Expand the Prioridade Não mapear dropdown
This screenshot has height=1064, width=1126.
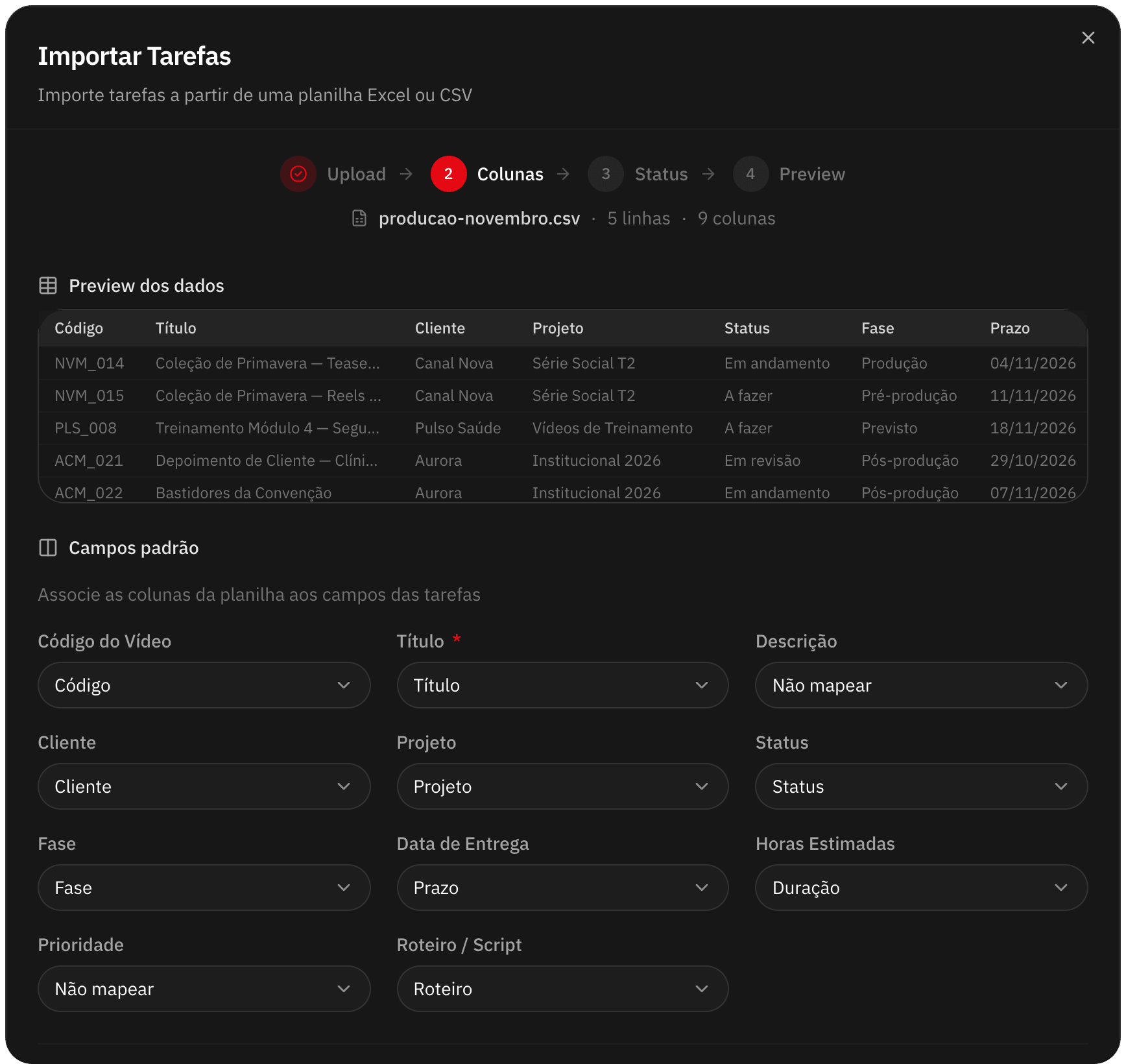204,989
